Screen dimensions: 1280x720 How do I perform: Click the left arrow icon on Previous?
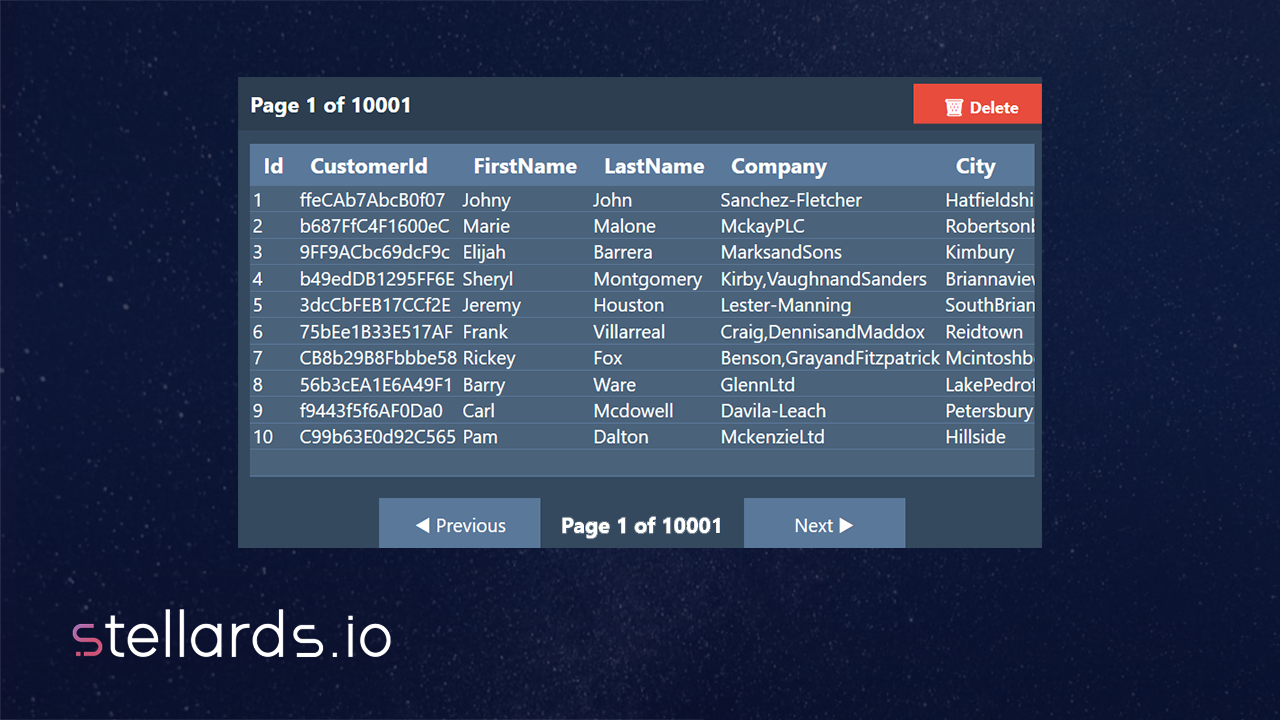click(x=422, y=525)
